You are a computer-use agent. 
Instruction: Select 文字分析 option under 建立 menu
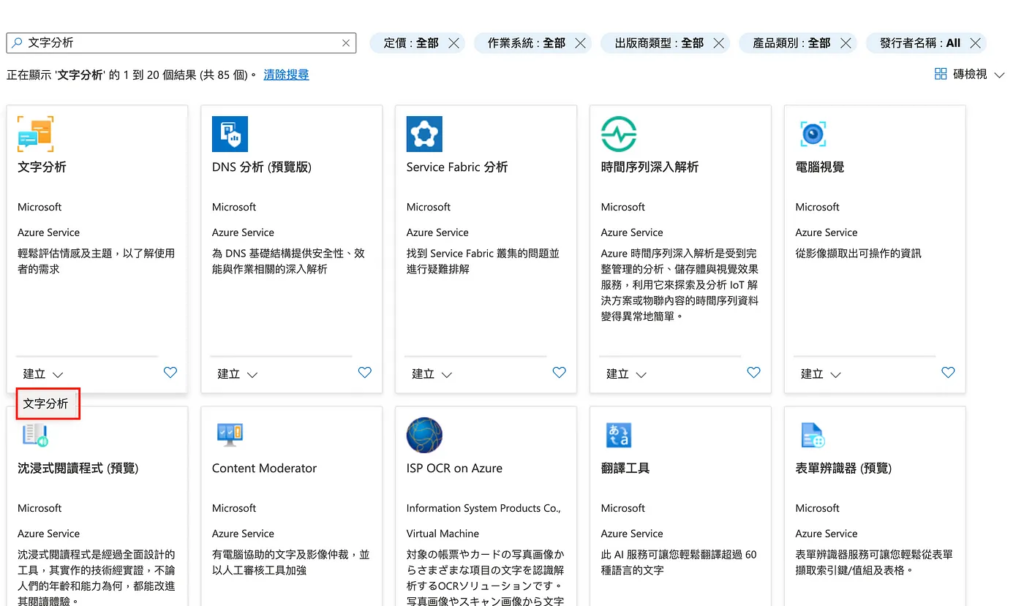[47, 404]
